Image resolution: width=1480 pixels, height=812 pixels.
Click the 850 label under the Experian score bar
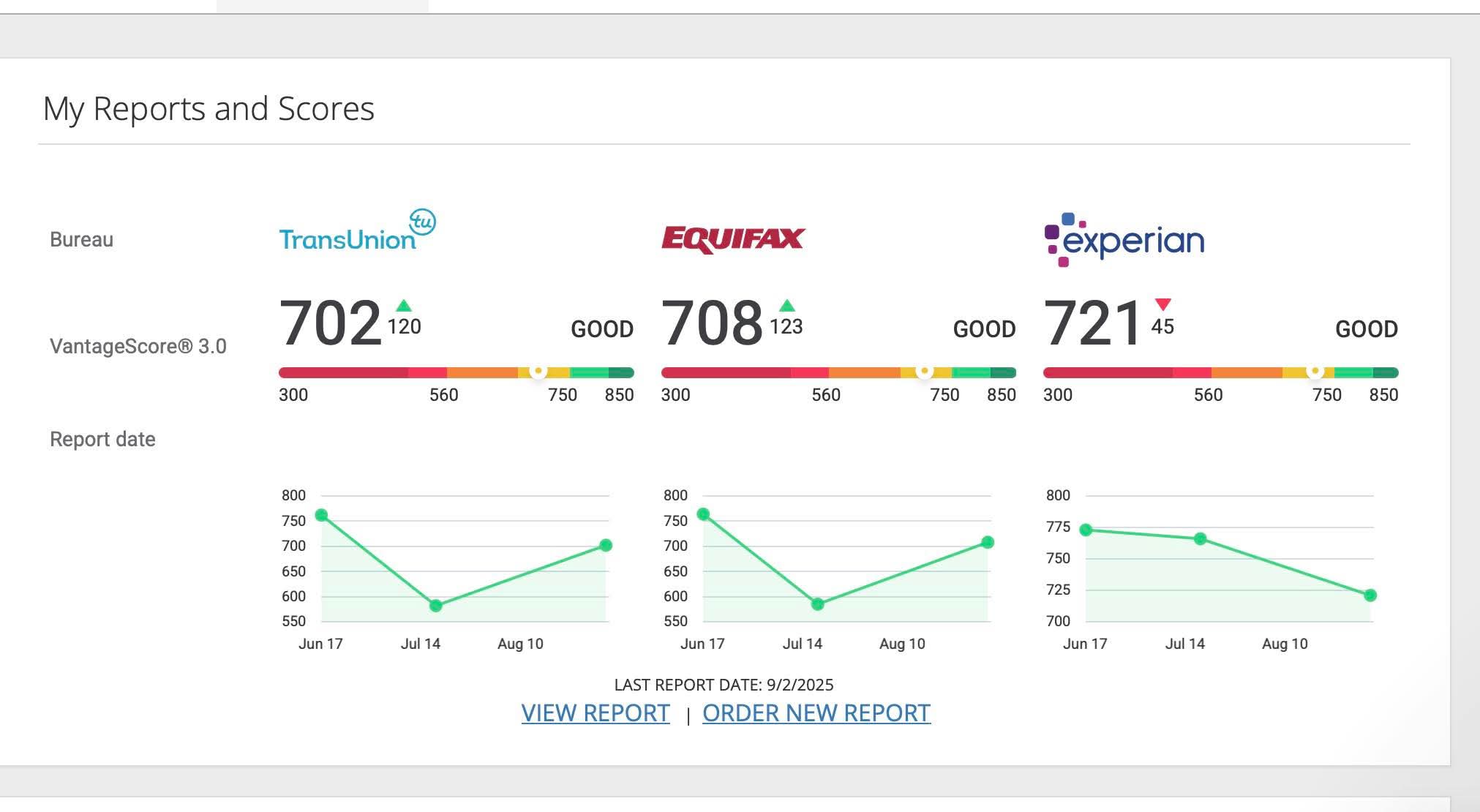pos(1383,395)
